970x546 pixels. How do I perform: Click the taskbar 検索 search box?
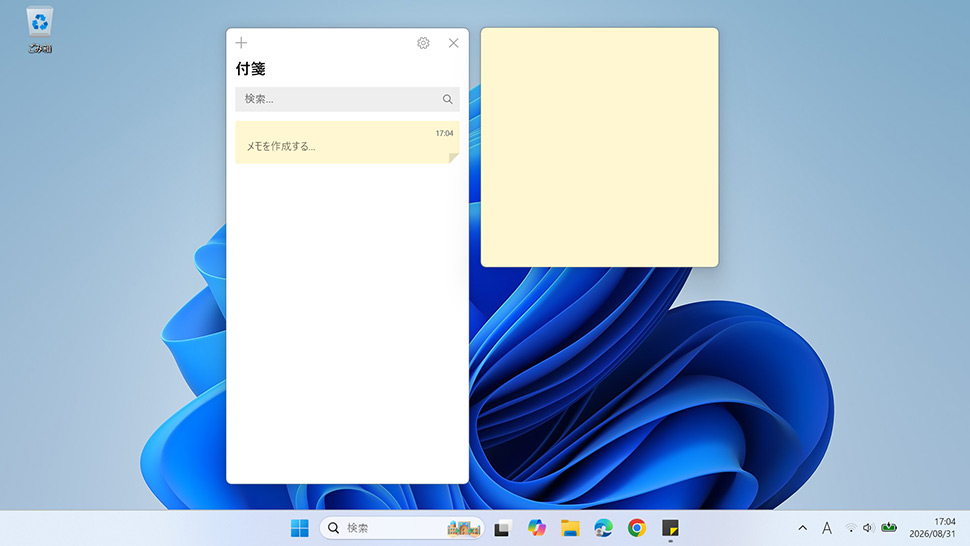(x=401, y=528)
